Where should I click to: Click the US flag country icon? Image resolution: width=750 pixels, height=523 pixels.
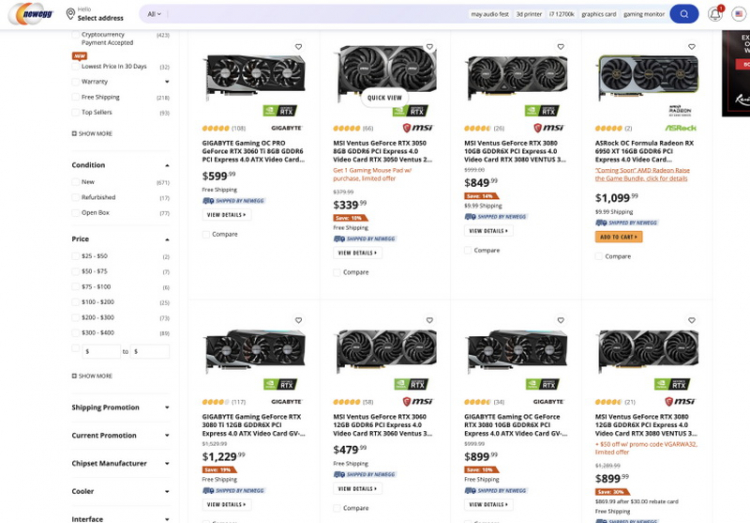[x=738, y=14]
